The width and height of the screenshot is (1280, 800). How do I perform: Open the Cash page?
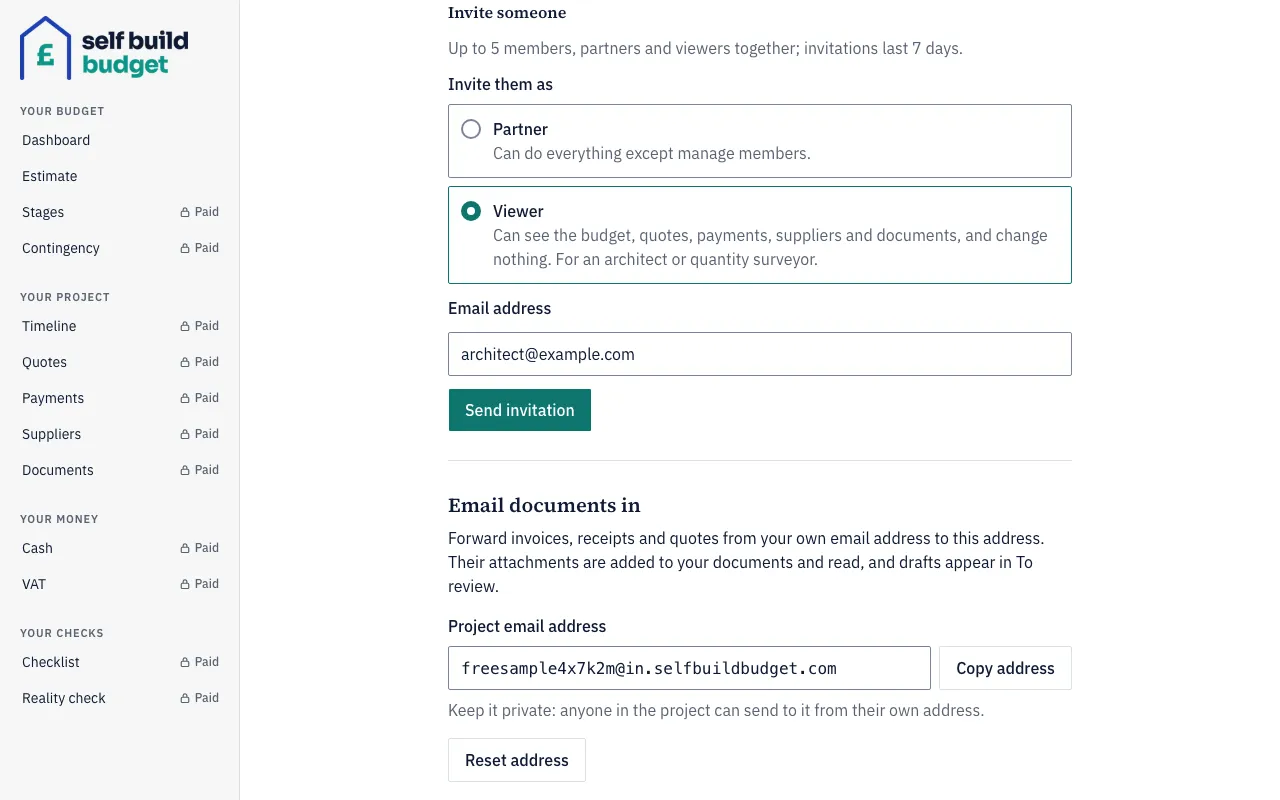[x=120, y=548]
